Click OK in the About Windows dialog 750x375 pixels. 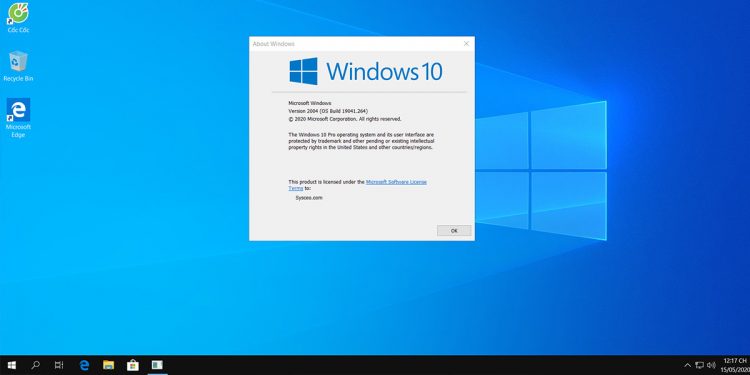coord(454,231)
